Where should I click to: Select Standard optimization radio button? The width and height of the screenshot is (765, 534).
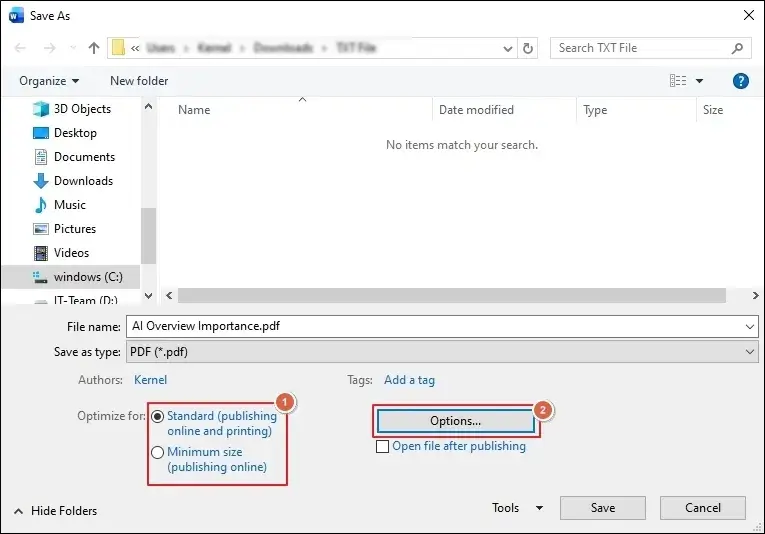(158, 416)
